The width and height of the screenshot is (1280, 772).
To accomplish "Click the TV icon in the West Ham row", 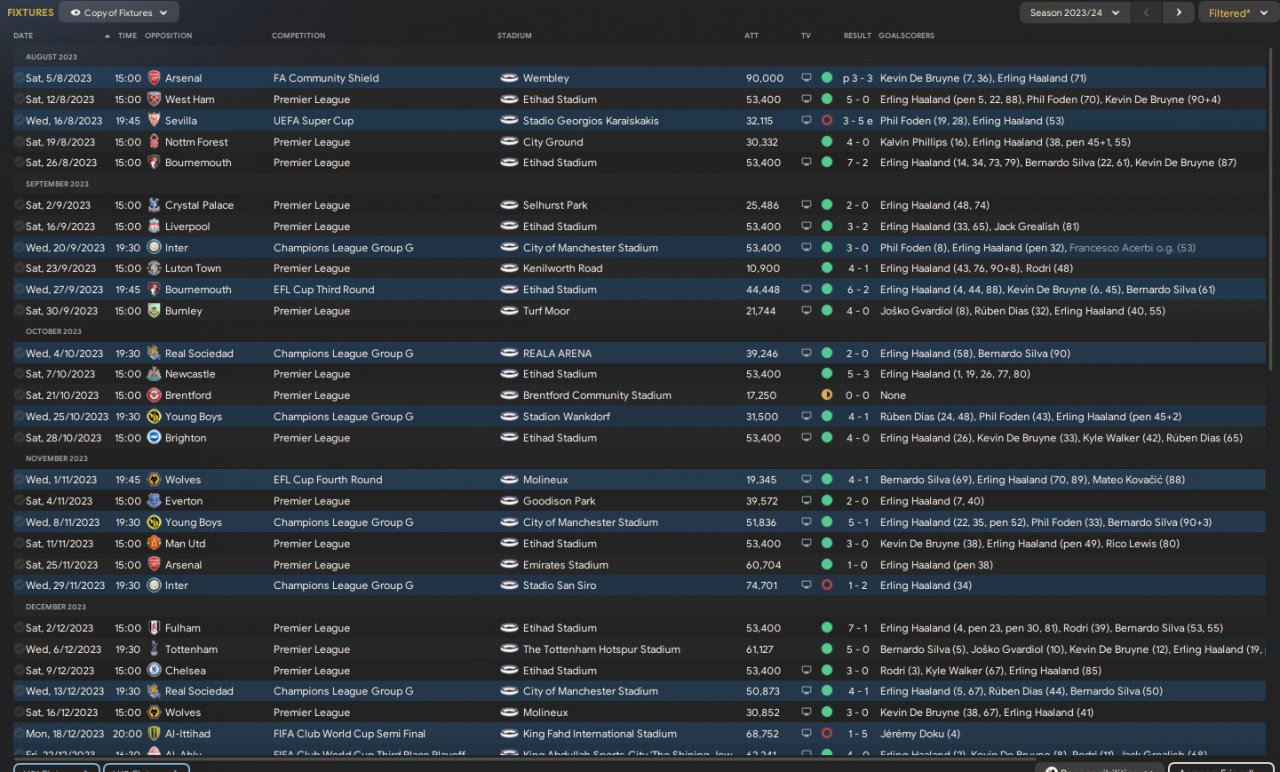I will [806, 99].
